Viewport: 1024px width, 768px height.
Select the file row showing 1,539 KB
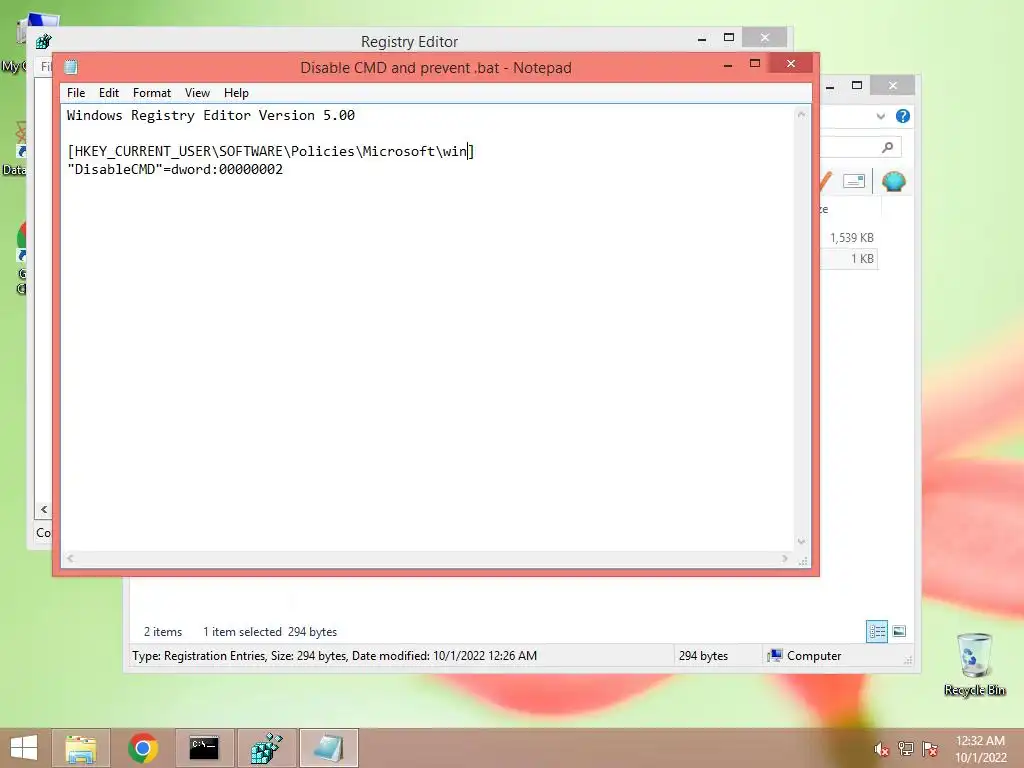(848, 238)
